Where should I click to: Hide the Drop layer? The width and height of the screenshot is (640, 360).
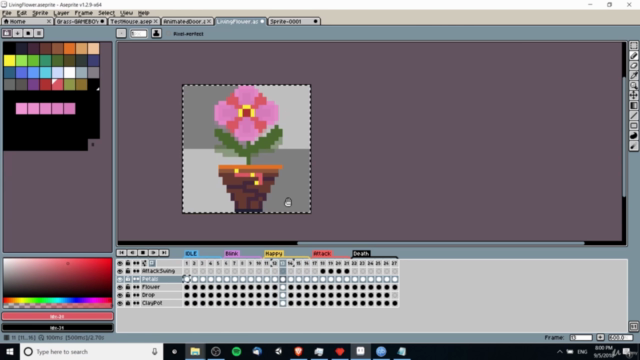(120, 295)
